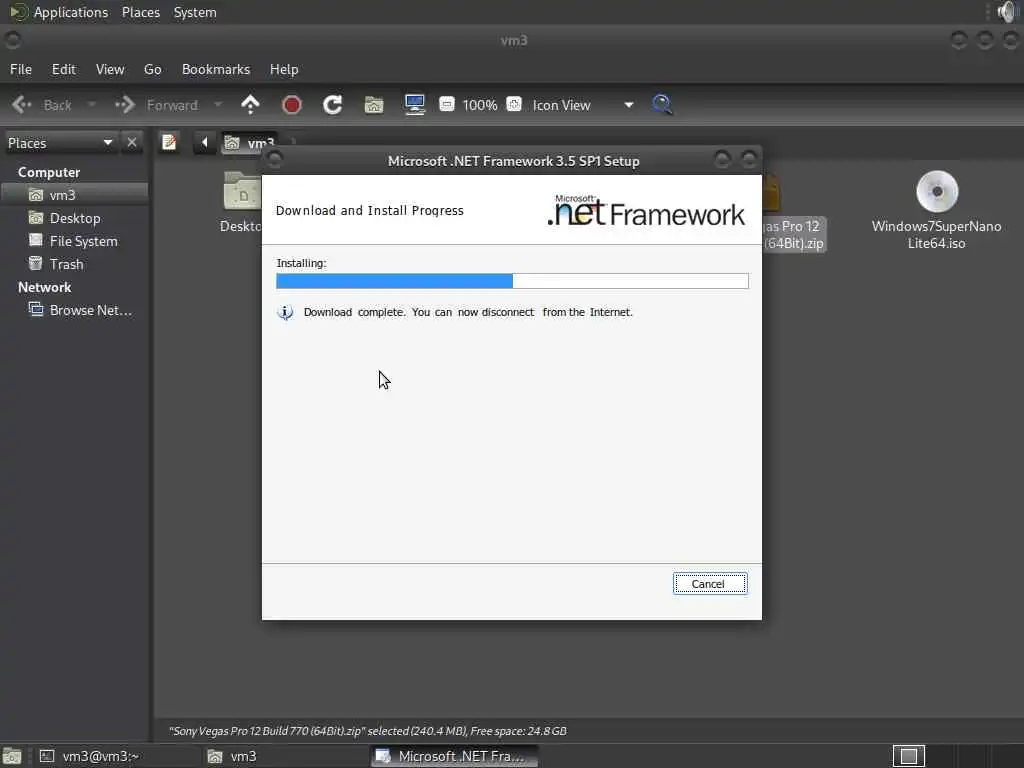Select Desktop in Places sidebar
Image resolution: width=1024 pixels, height=768 pixels.
click(74, 218)
